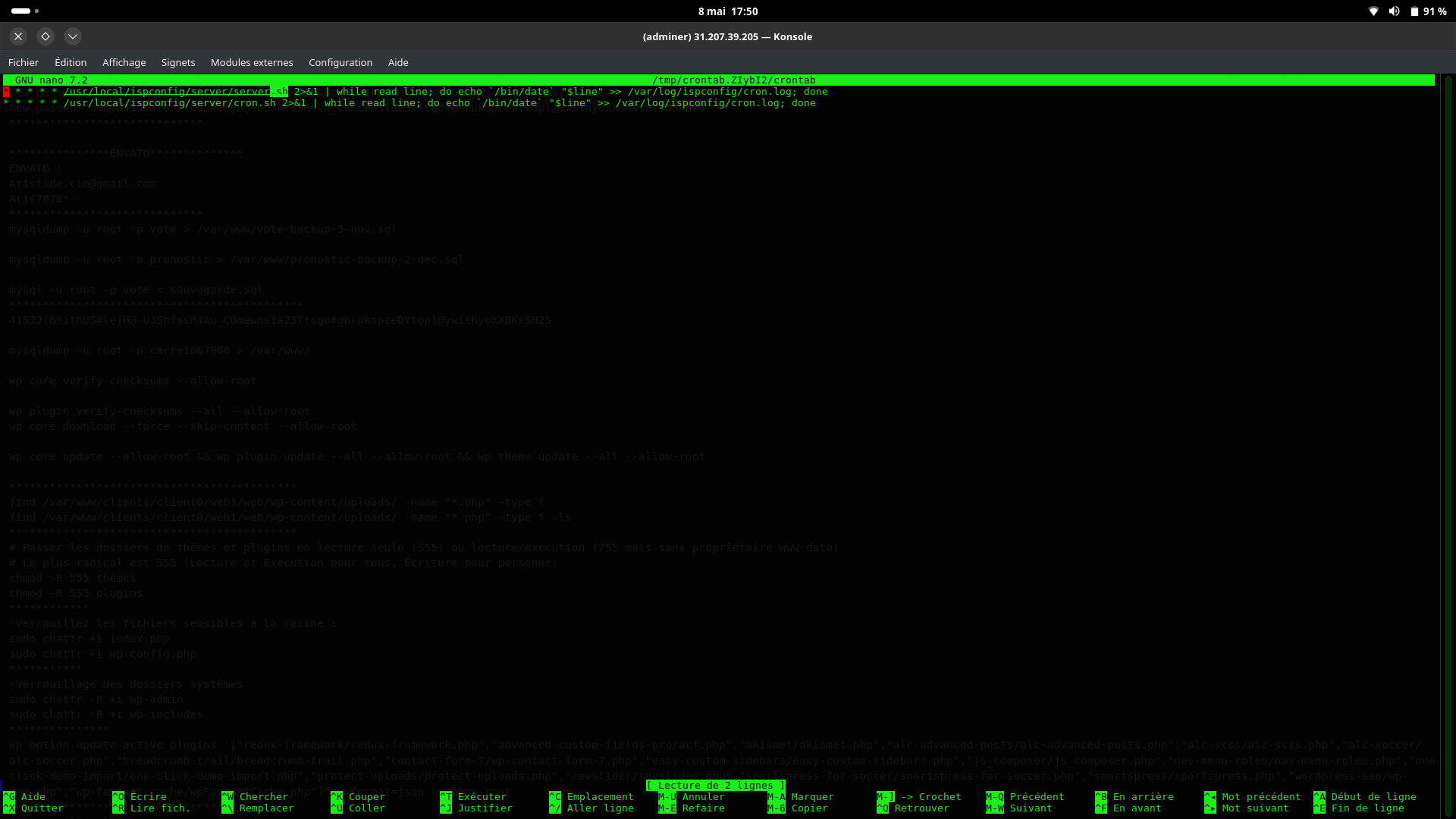Click the M-6 Copier shortcut label

pos(798,808)
